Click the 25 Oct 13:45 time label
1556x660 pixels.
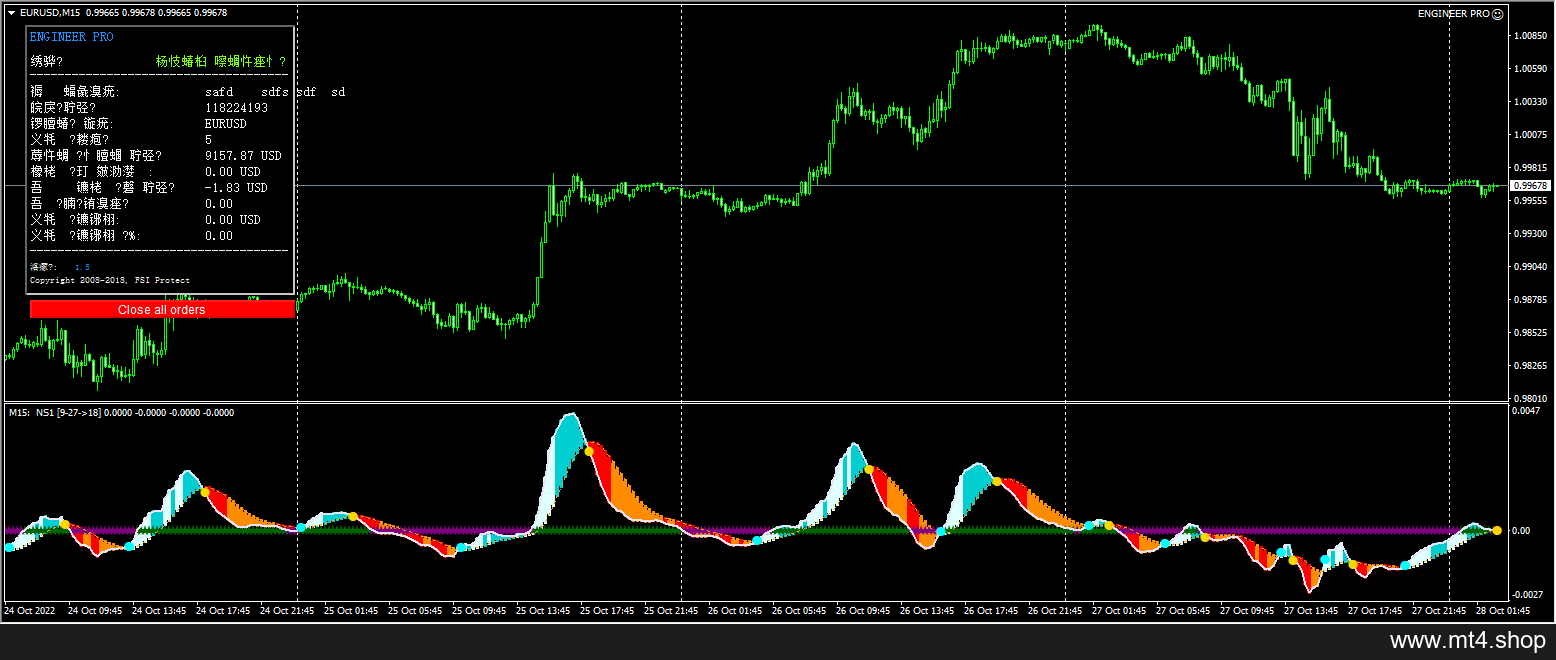click(x=543, y=609)
